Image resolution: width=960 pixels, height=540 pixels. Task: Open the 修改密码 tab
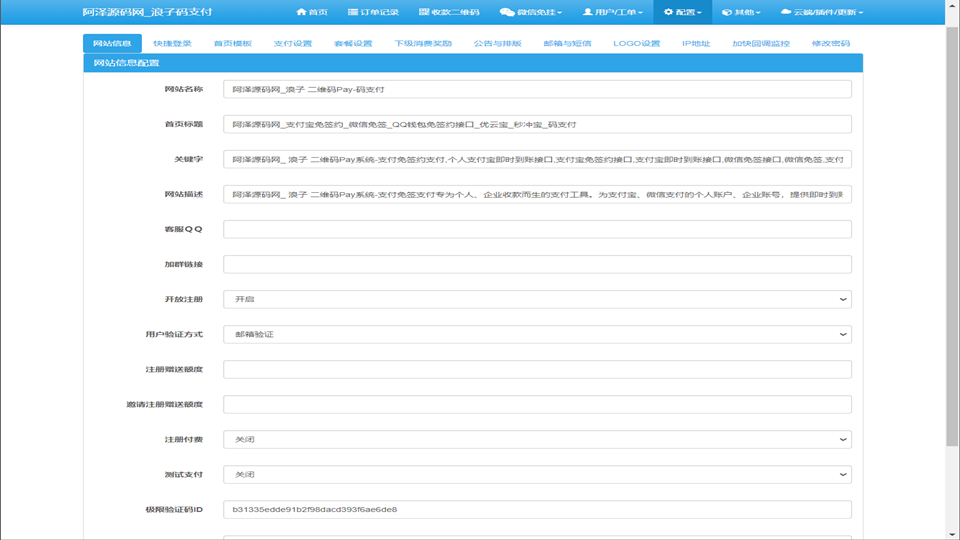click(x=831, y=43)
